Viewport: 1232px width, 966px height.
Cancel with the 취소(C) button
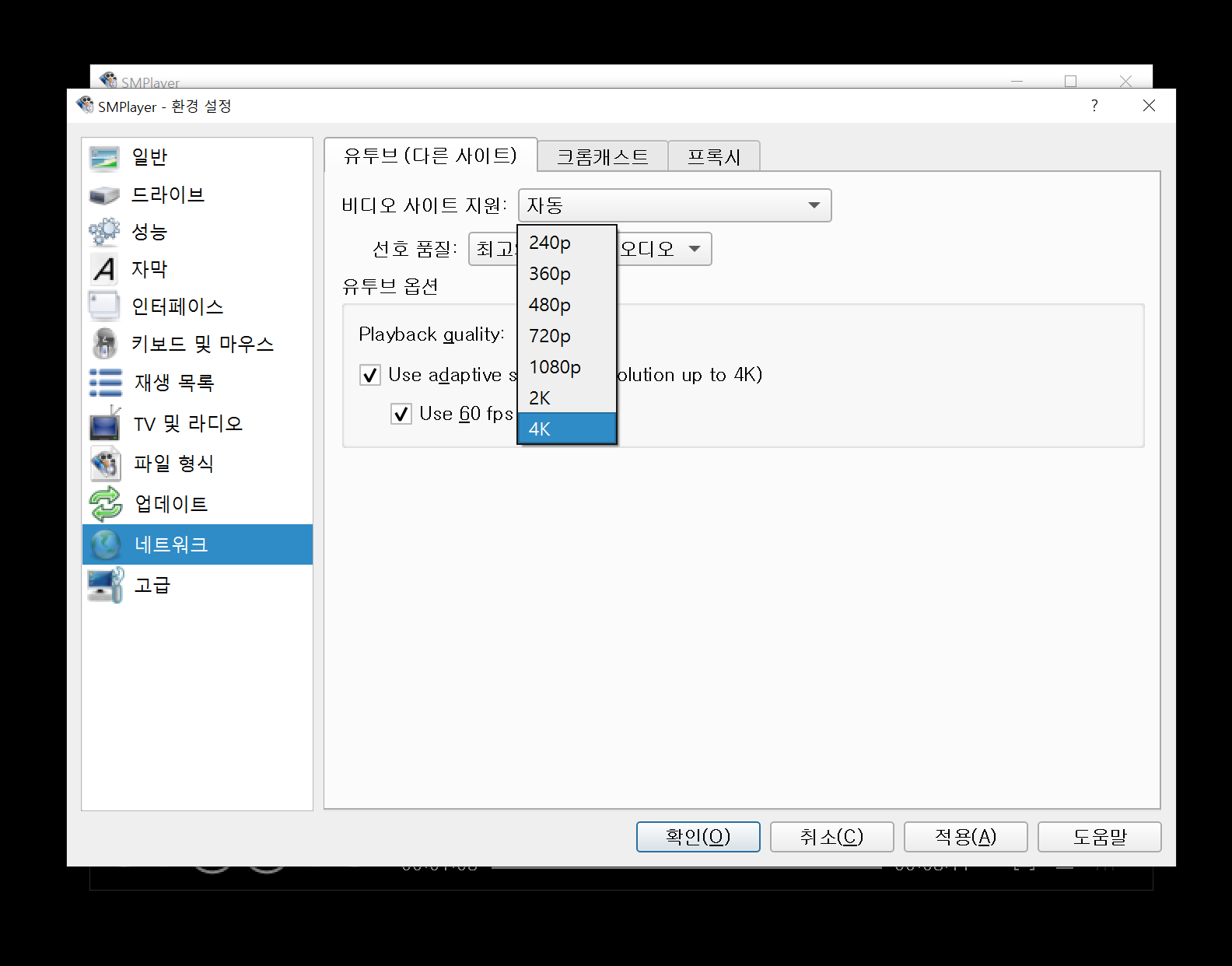coord(831,837)
